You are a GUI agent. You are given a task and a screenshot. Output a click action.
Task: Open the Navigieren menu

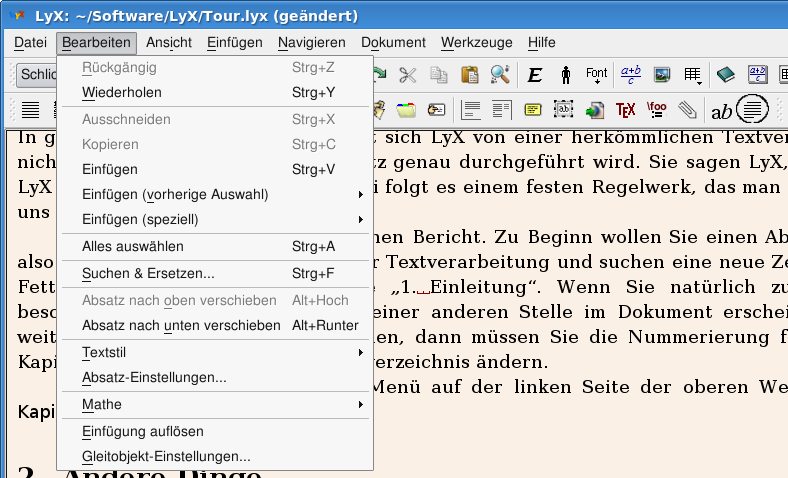(x=312, y=43)
